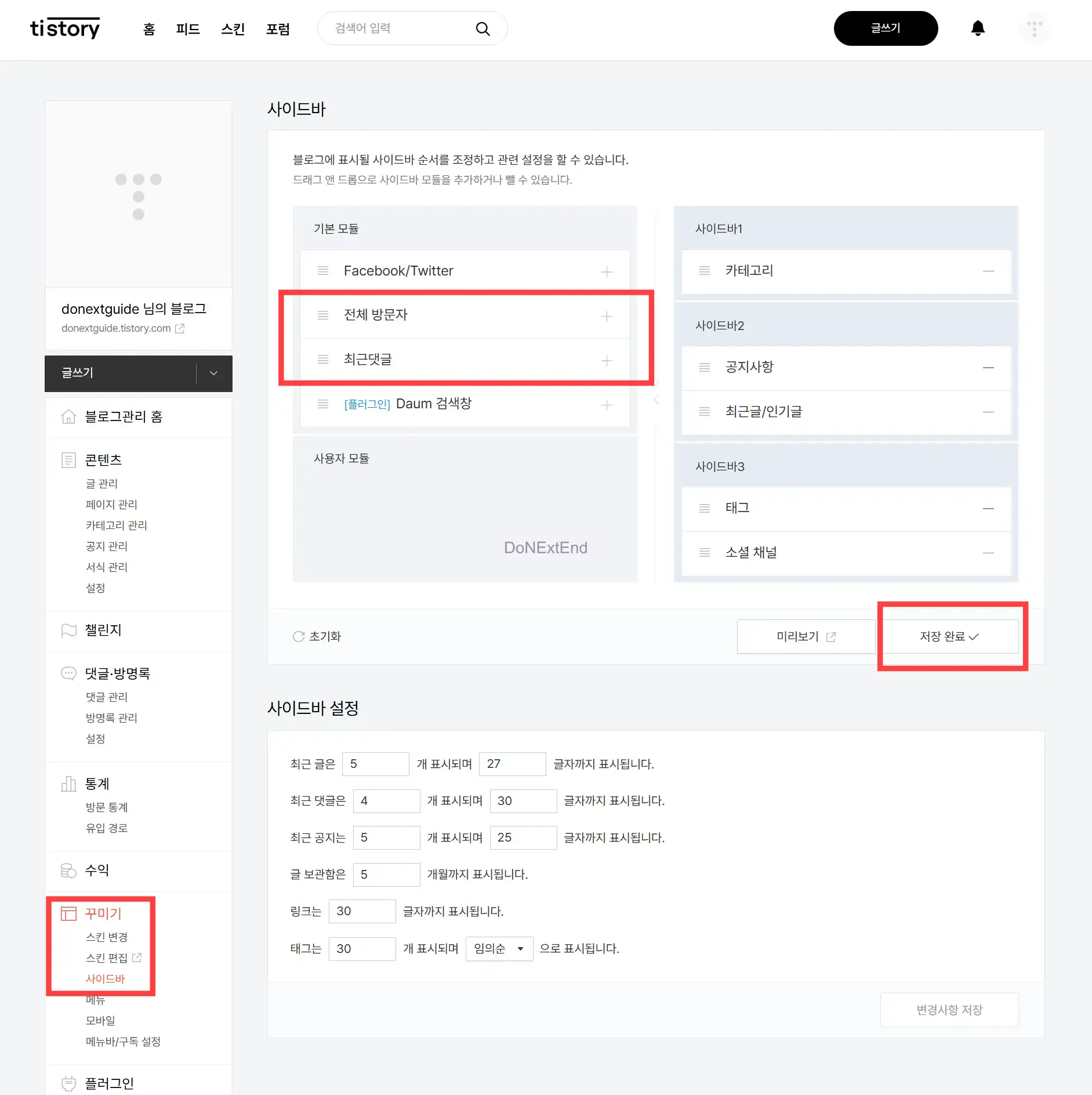Open notifications bell
The height and width of the screenshot is (1095, 1092).
coord(978,28)
